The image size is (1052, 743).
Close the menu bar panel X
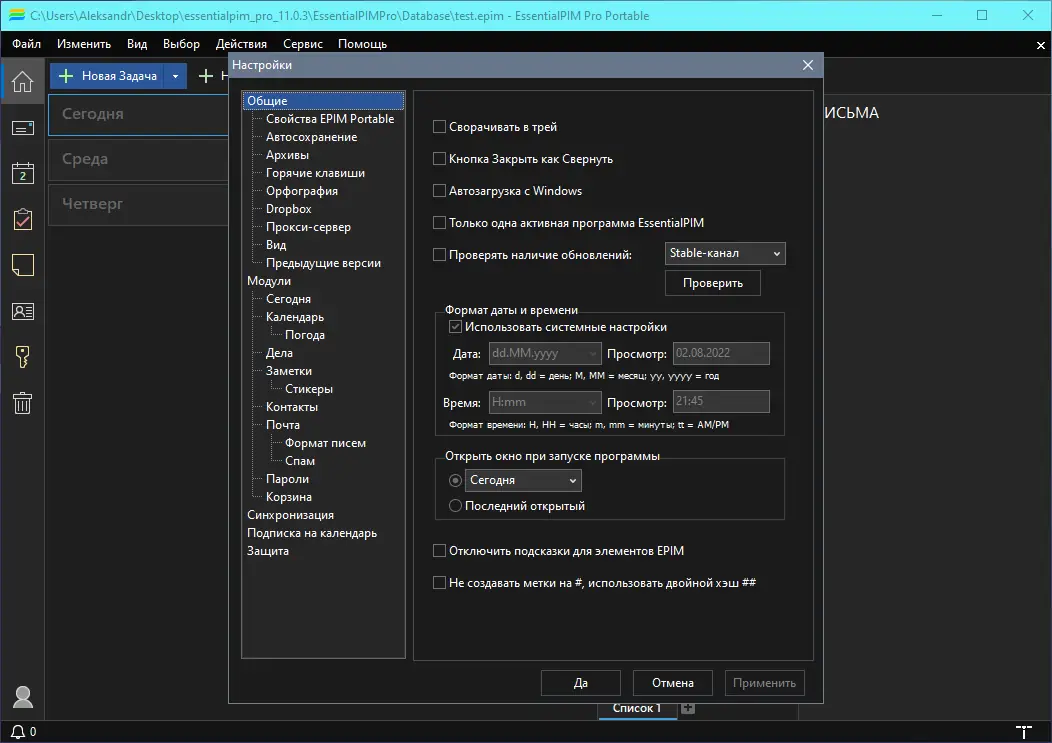tap(1041, 45)
